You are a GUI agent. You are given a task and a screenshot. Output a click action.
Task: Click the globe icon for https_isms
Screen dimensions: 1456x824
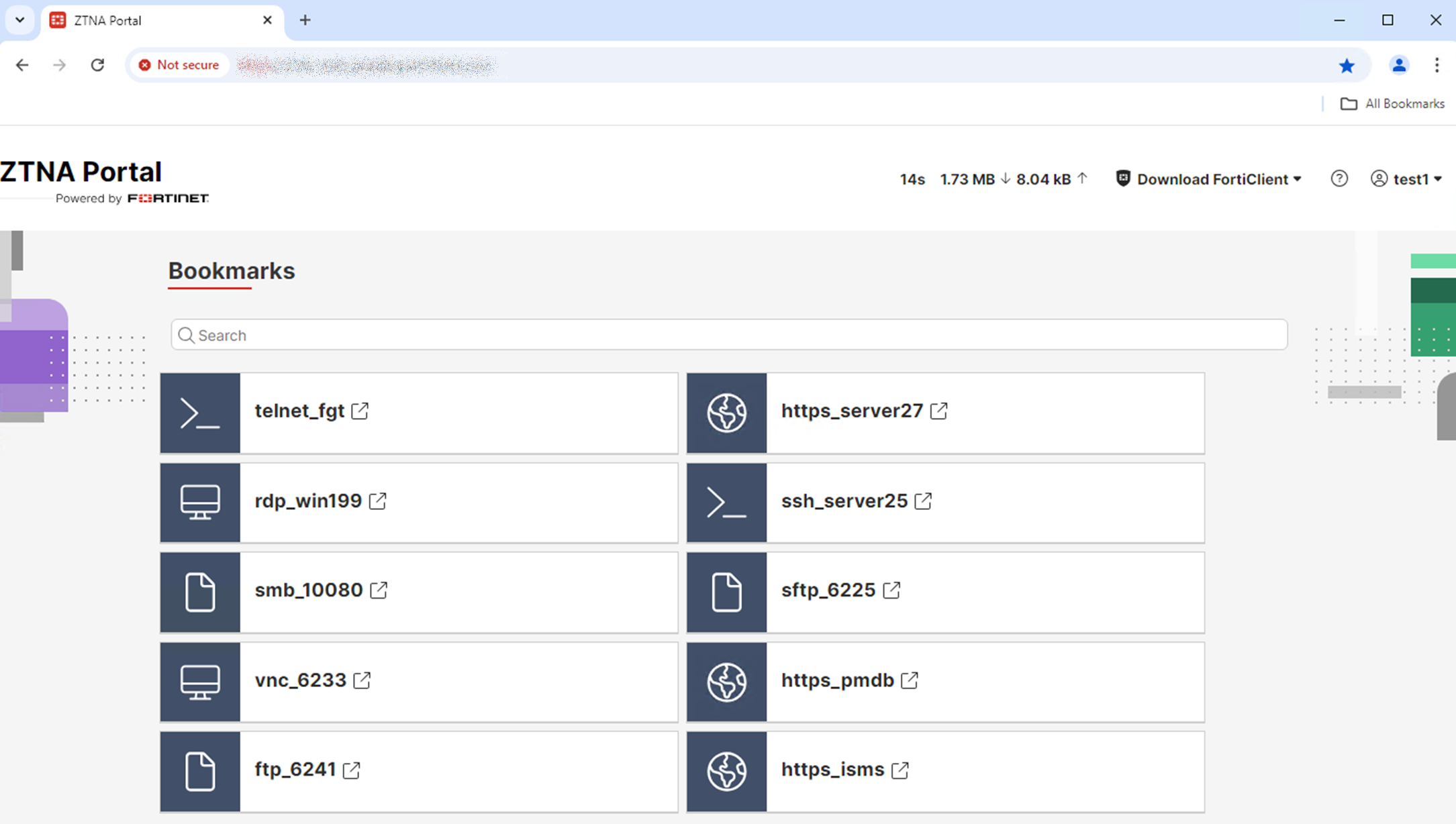pyautogui.click(x=726, y=771)
